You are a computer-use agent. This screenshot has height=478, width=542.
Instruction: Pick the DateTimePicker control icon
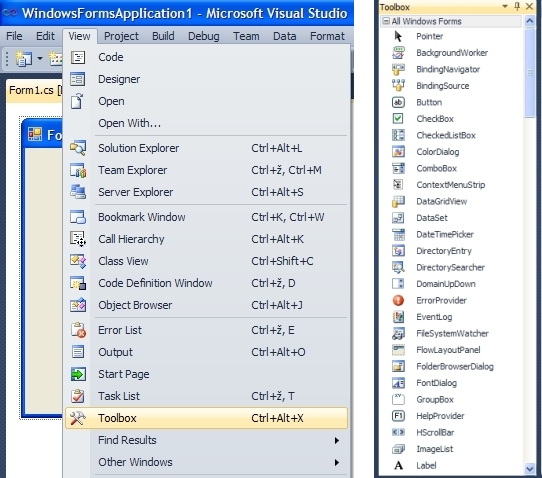398,234
